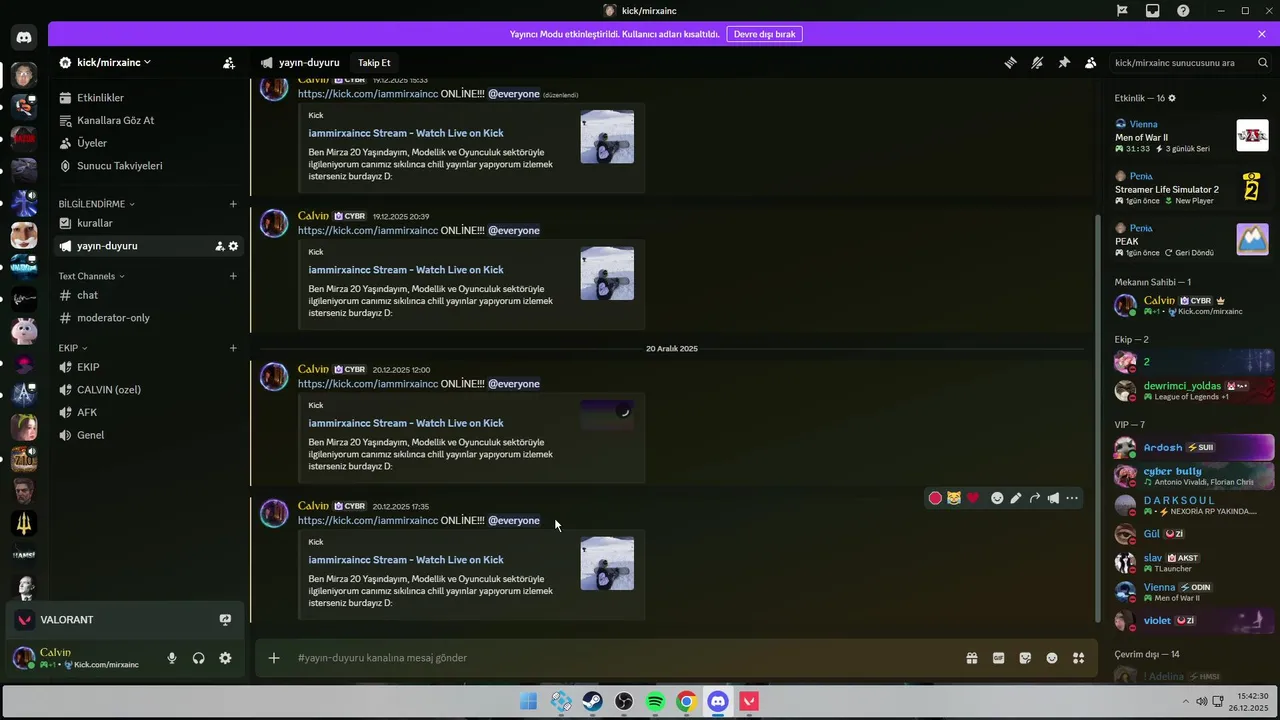The image size is (1280, 720).
Task: Add channel to EKIP category with plus icon
Action: coord(233,348)
